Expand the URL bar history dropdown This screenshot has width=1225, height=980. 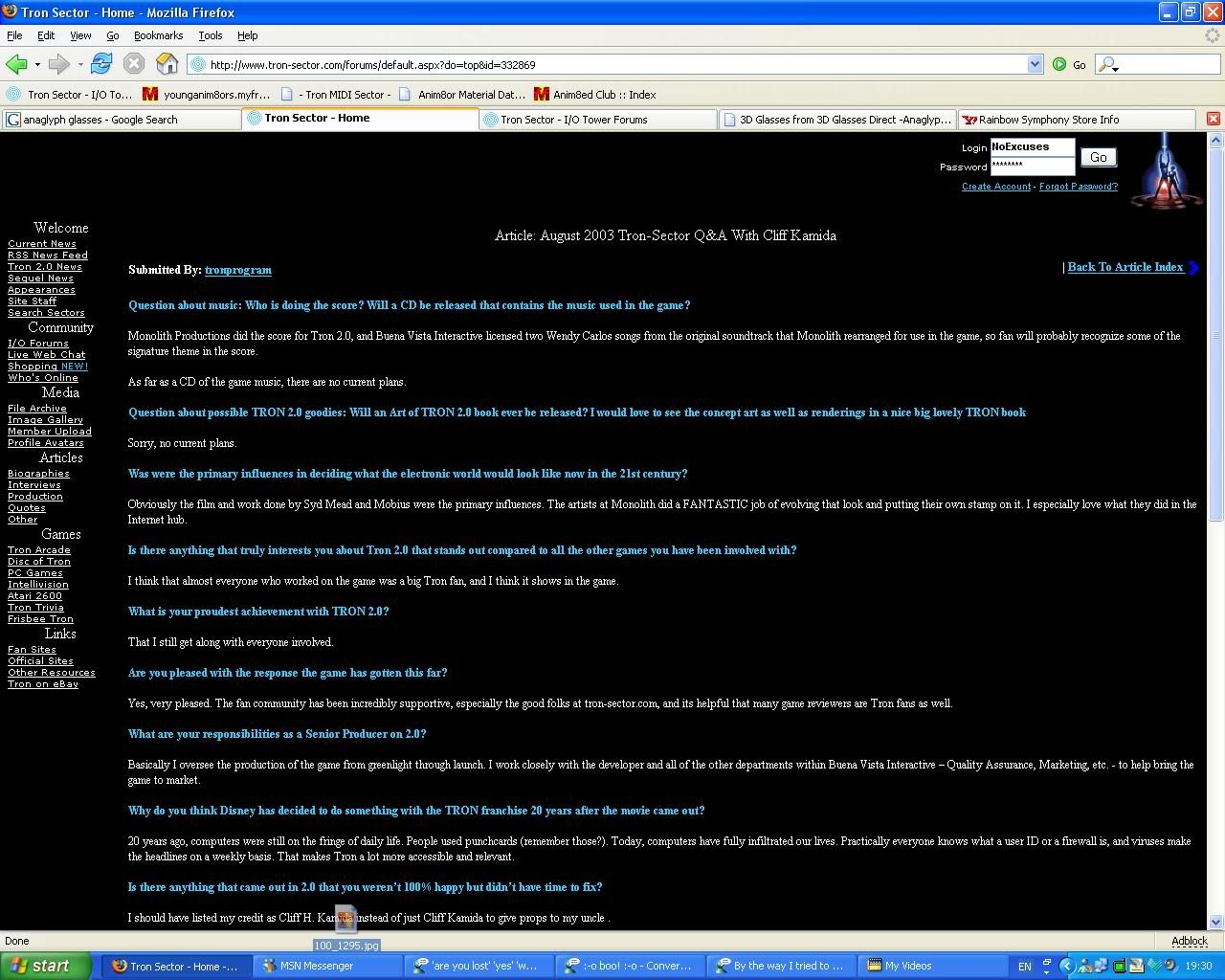click(x=1035, y=64)
